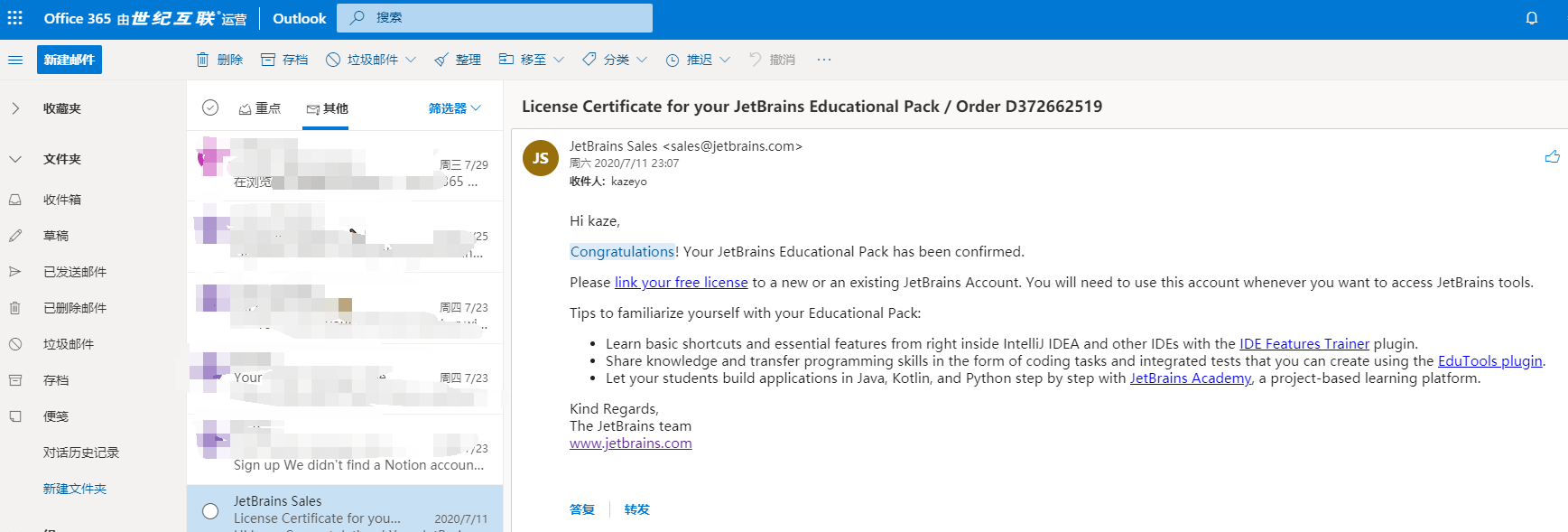The image size is (1568, 532).
Task: Open the JetBrains Academy link
Action: (x=1191, y=378)
